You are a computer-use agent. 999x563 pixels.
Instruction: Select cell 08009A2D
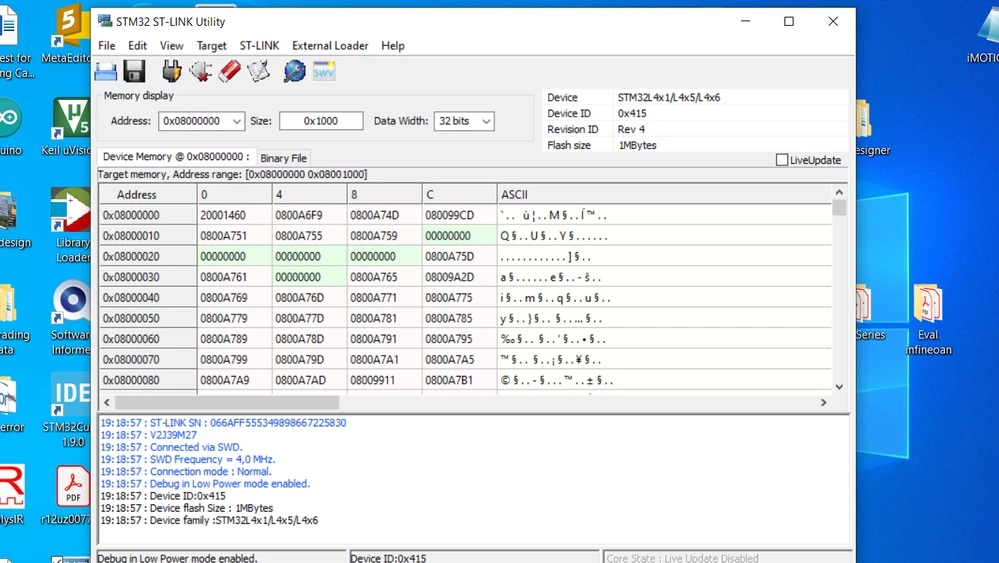tap(459, 277)
